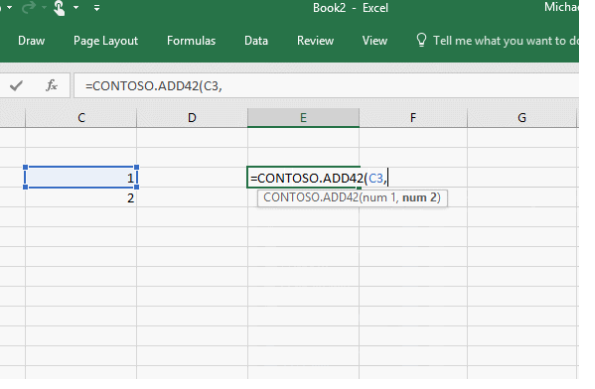595x389 pixels.
Task: Open the View ribbon tab
Action: [375, 41]
